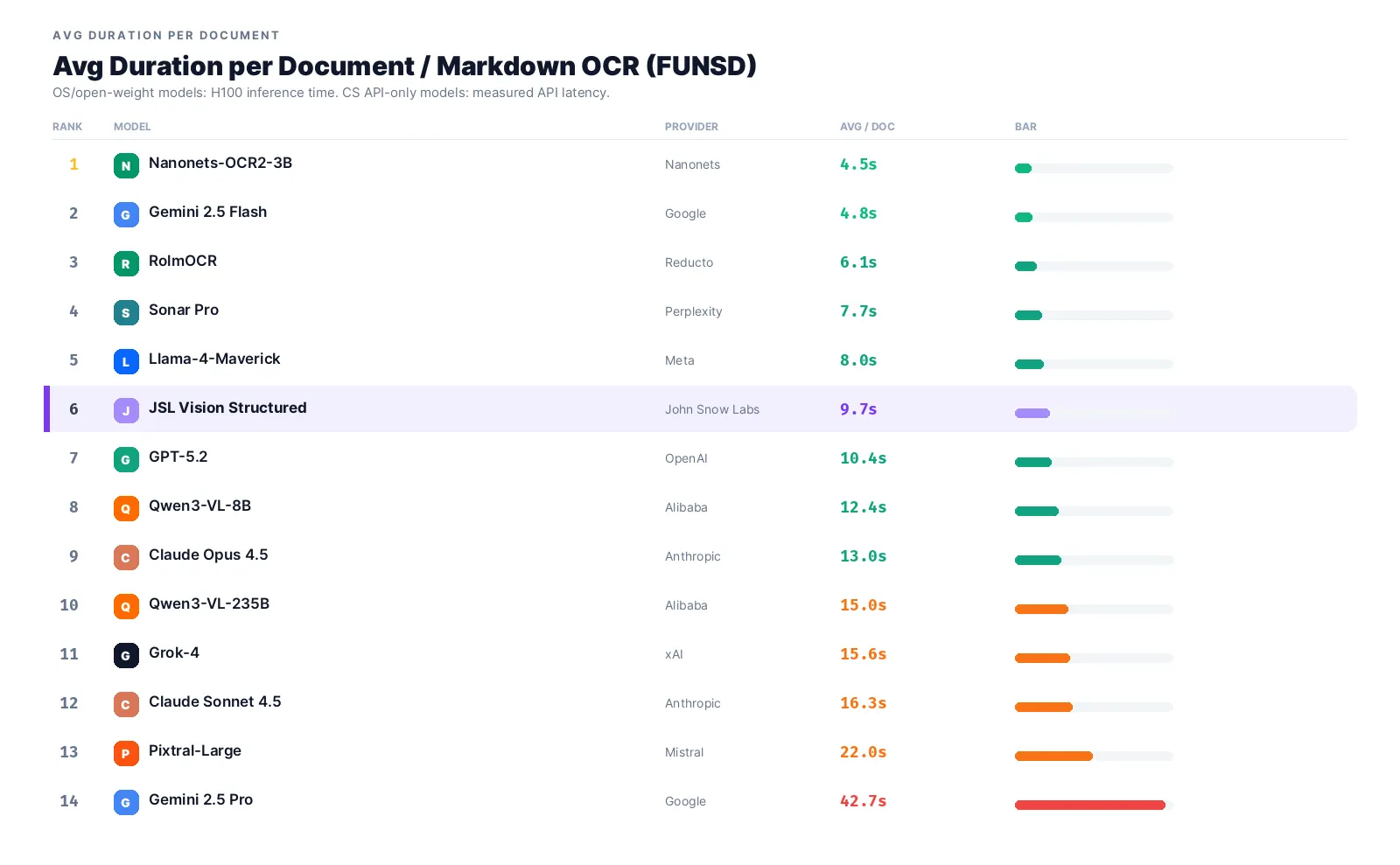This screenshot has height=865, width=1400.
Task: Click the gold rank number 1
Action: coord(73,164)
